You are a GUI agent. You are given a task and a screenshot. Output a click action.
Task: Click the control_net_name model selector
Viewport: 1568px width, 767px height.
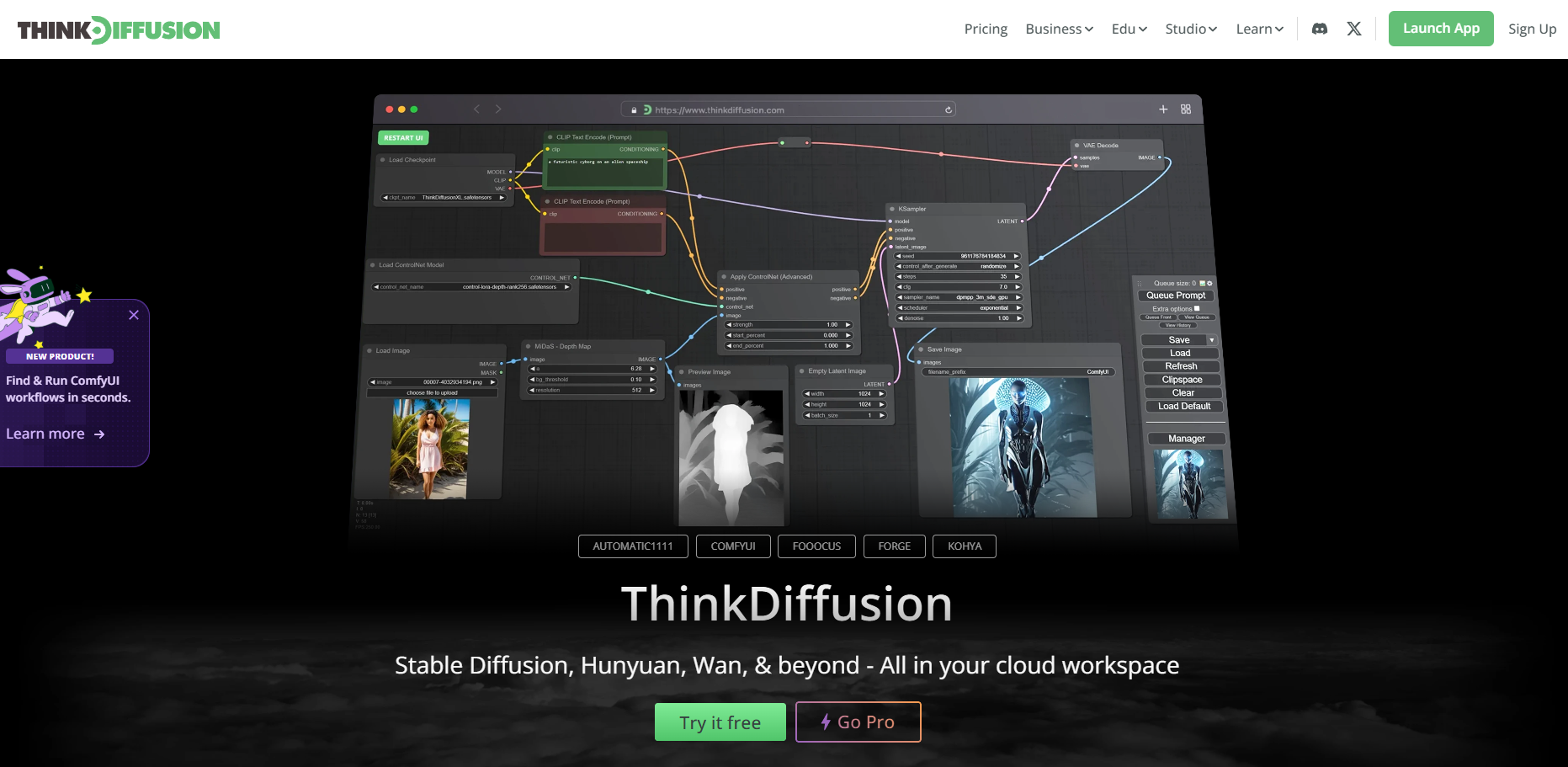(471, 287)
